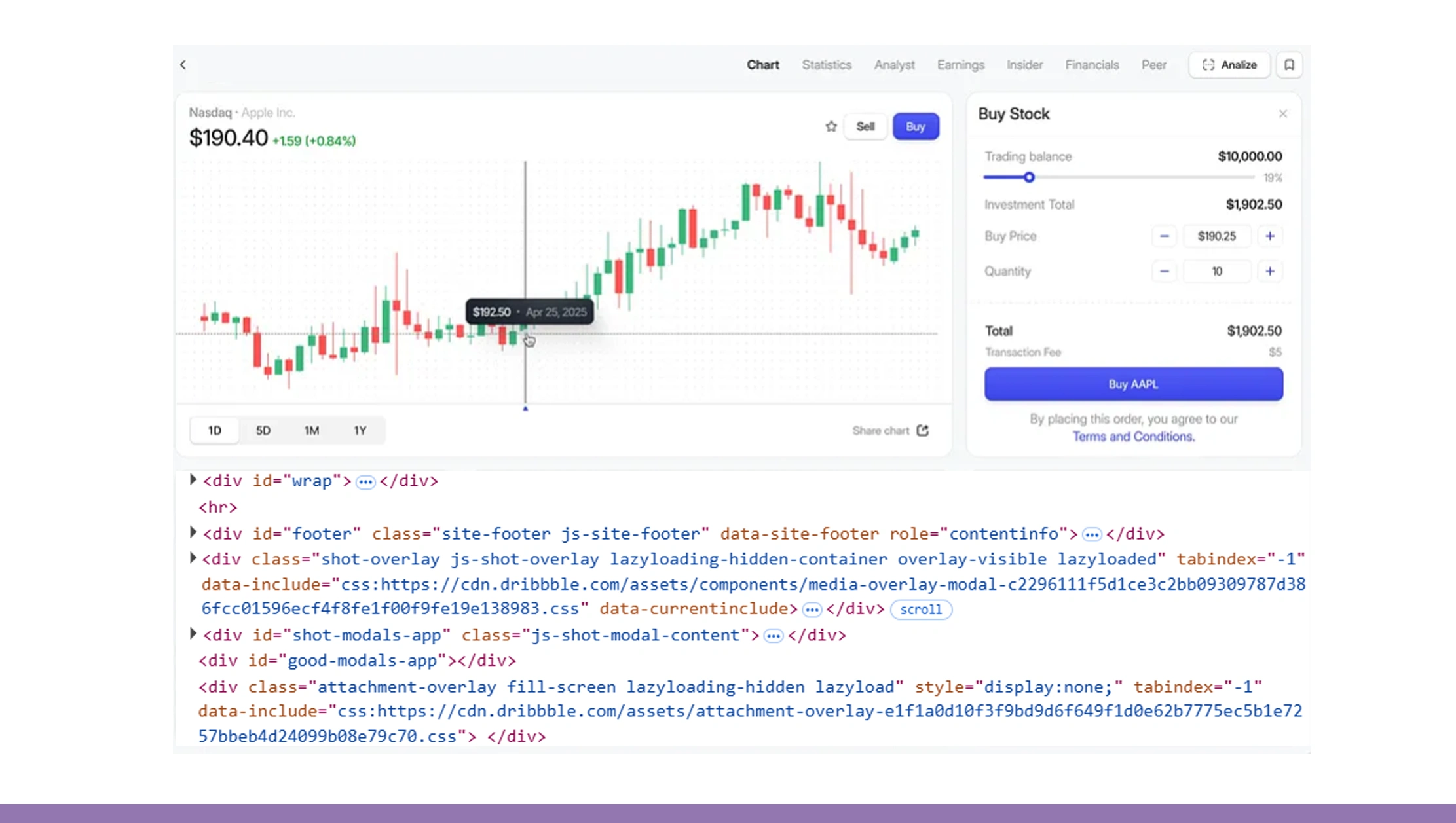
Task: Close the Buy Stock panel
Action: pyautogui.click(x=1282, y=113)
